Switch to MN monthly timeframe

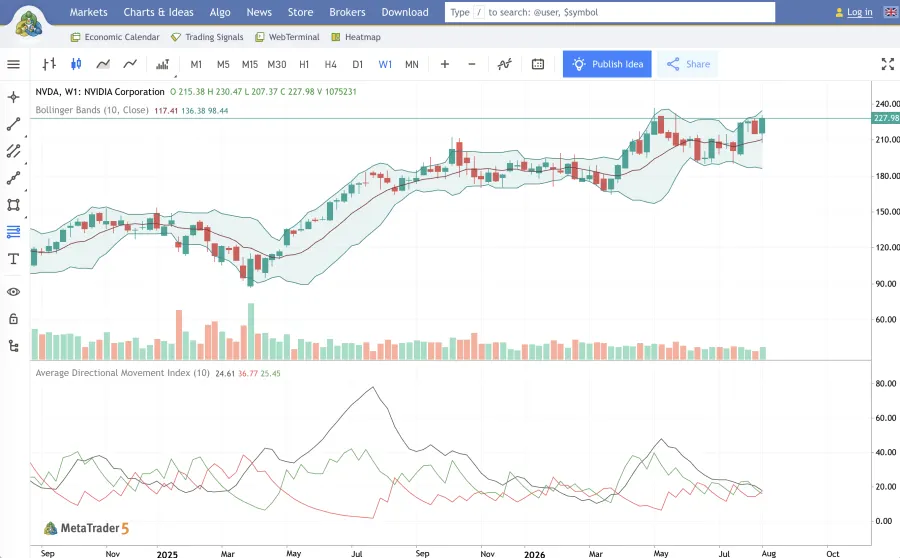(x=412, y=64)
